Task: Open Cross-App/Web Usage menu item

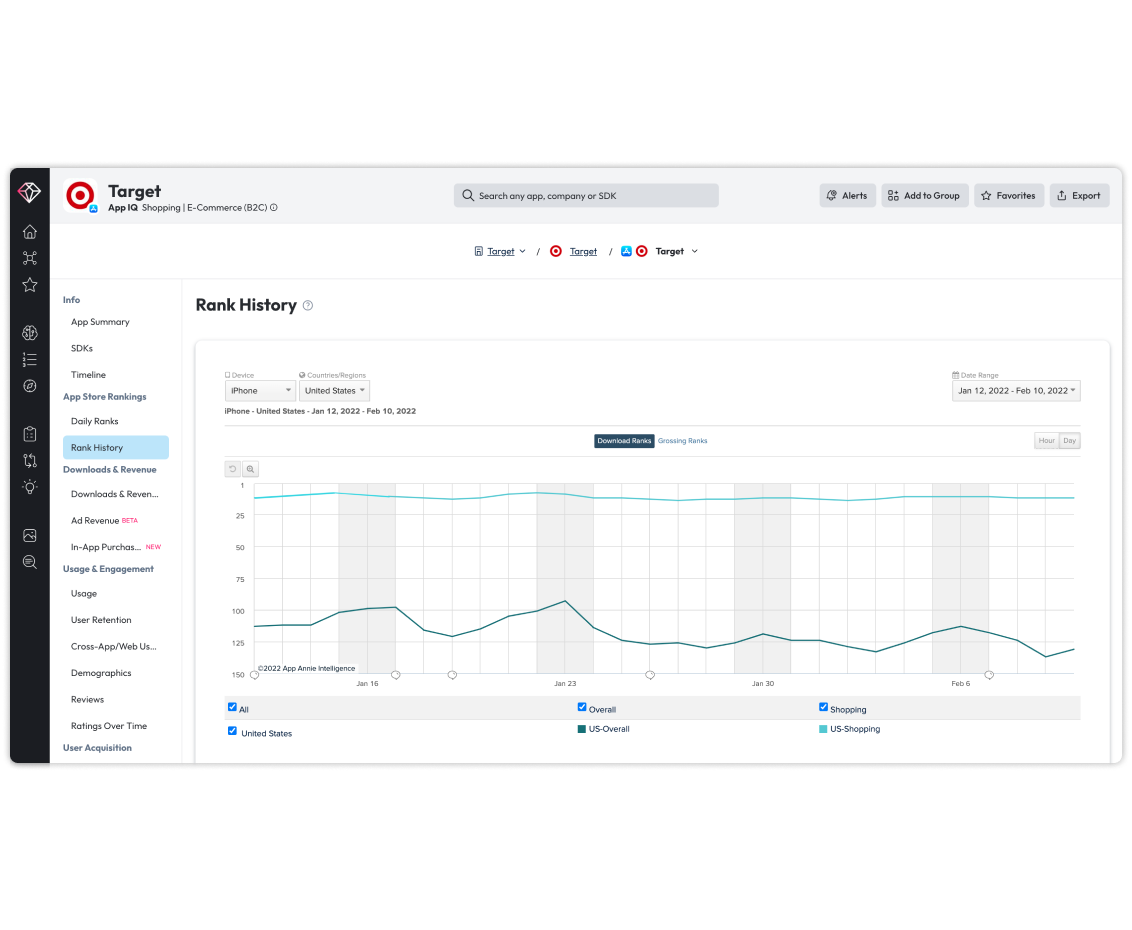Action: point(116,647)
